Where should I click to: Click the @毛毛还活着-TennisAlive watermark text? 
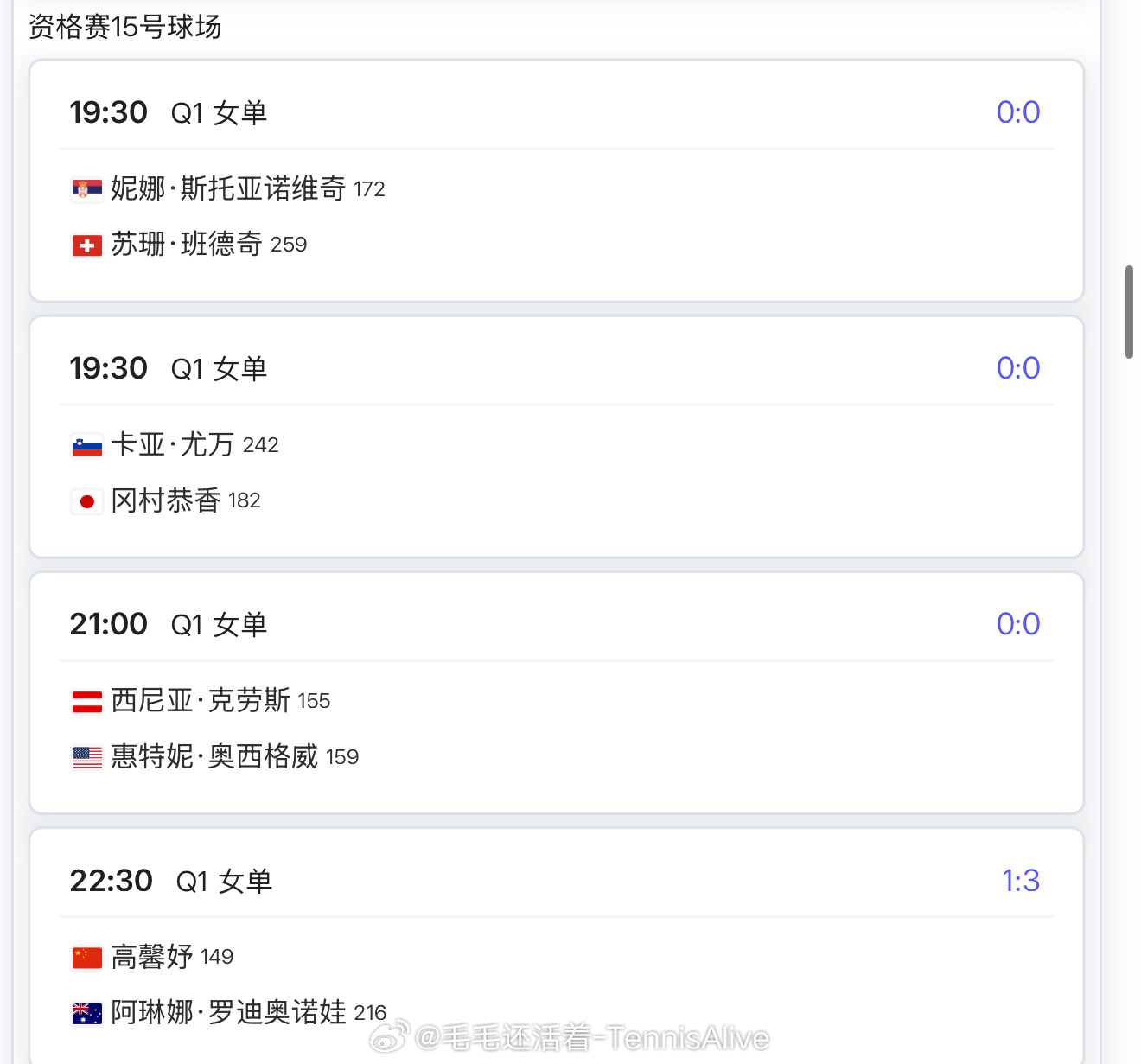[592, 1037]
